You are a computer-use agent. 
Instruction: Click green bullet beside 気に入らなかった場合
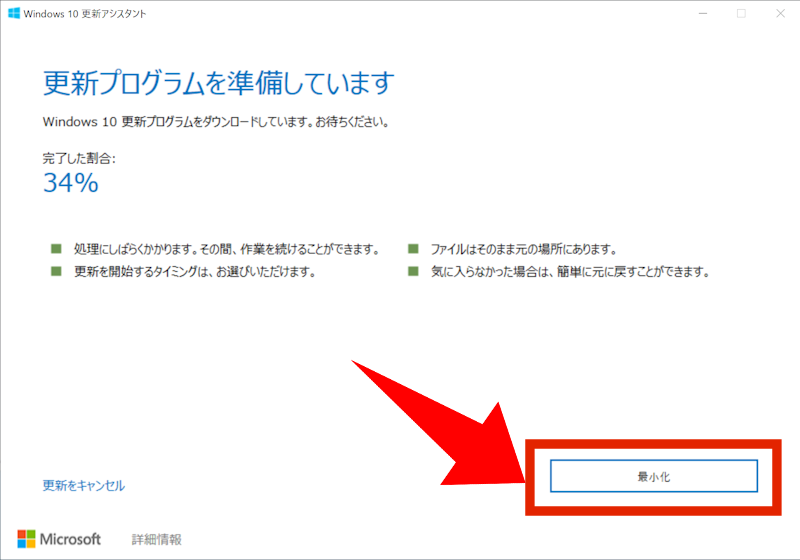[x=413, y=271]
